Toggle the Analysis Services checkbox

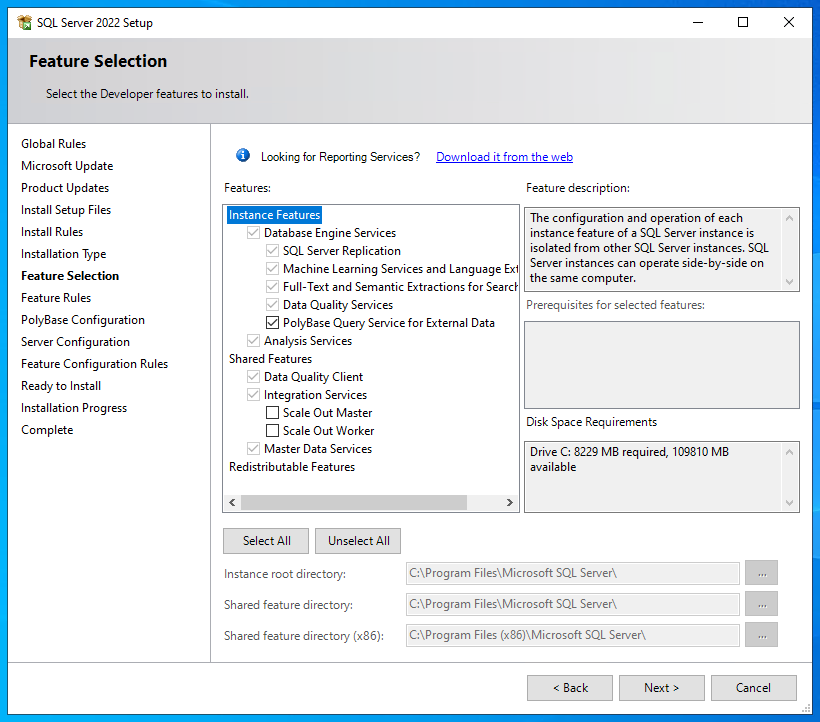click(253, 341)
